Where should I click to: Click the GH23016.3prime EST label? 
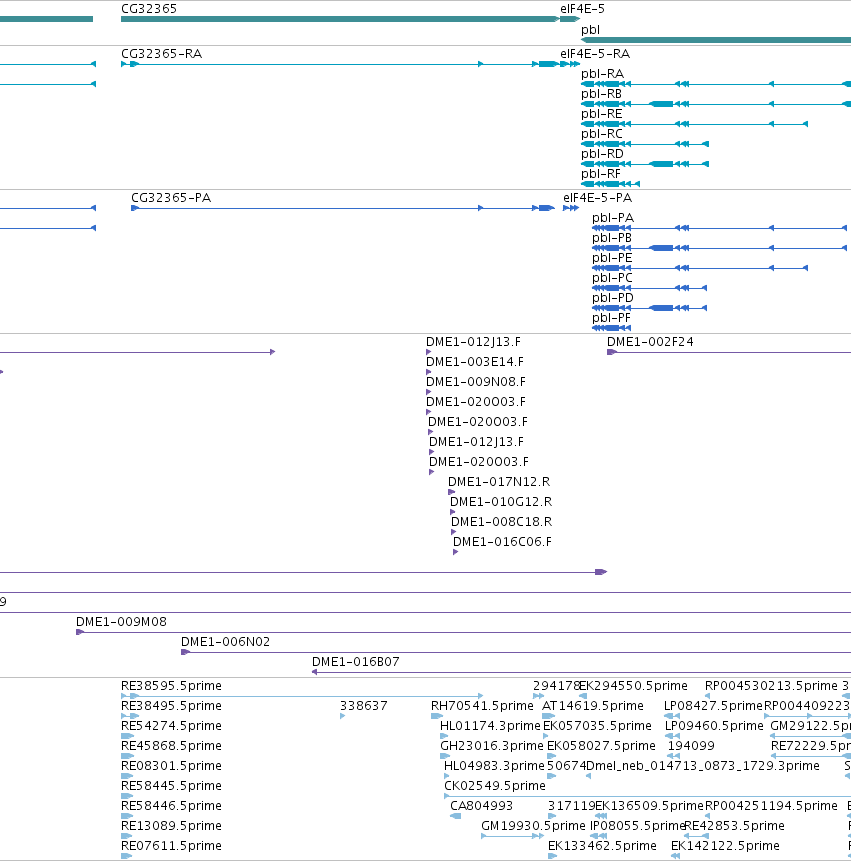[x=492, y=746]
